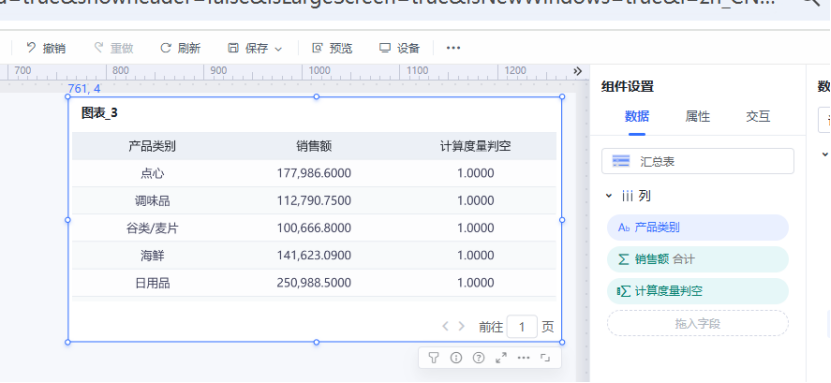The width and height of the screenshot is (831, 383).
Task: Click the 日用品 table cell
Action: [x=152, y=283]
